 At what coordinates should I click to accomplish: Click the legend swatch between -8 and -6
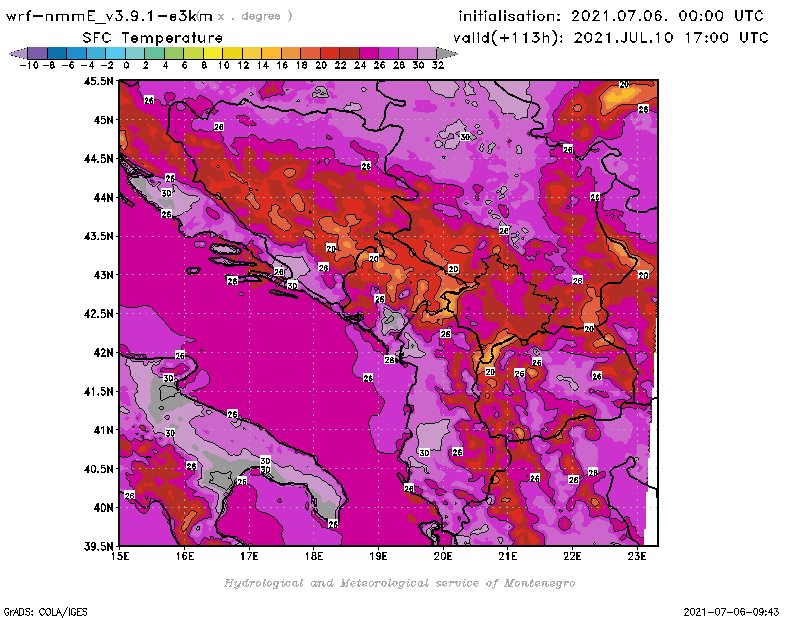pyautogui.click(x=57, y=53)
